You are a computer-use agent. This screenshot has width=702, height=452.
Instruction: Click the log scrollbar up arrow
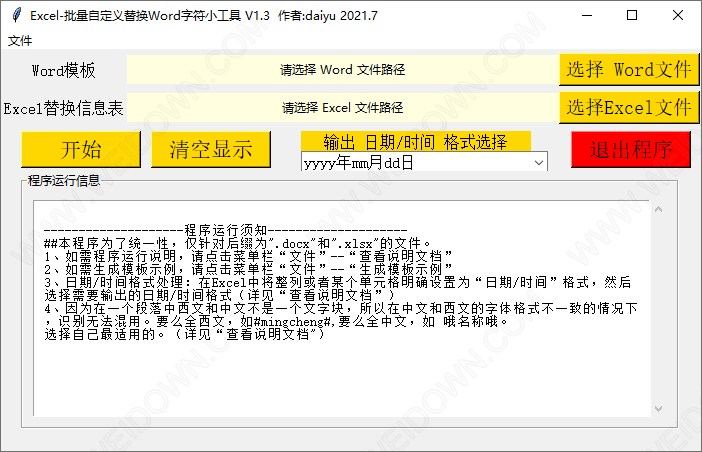pyautogui.click(x=656, y=208)
